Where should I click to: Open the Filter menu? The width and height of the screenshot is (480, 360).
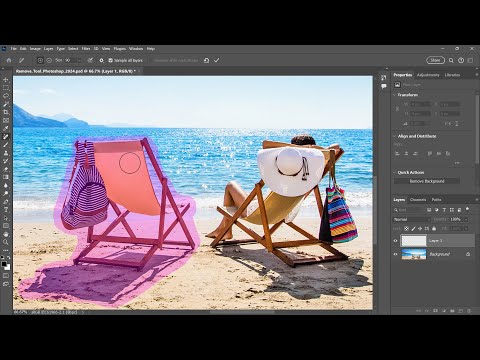pyautogui.click(x=86, y=49)
